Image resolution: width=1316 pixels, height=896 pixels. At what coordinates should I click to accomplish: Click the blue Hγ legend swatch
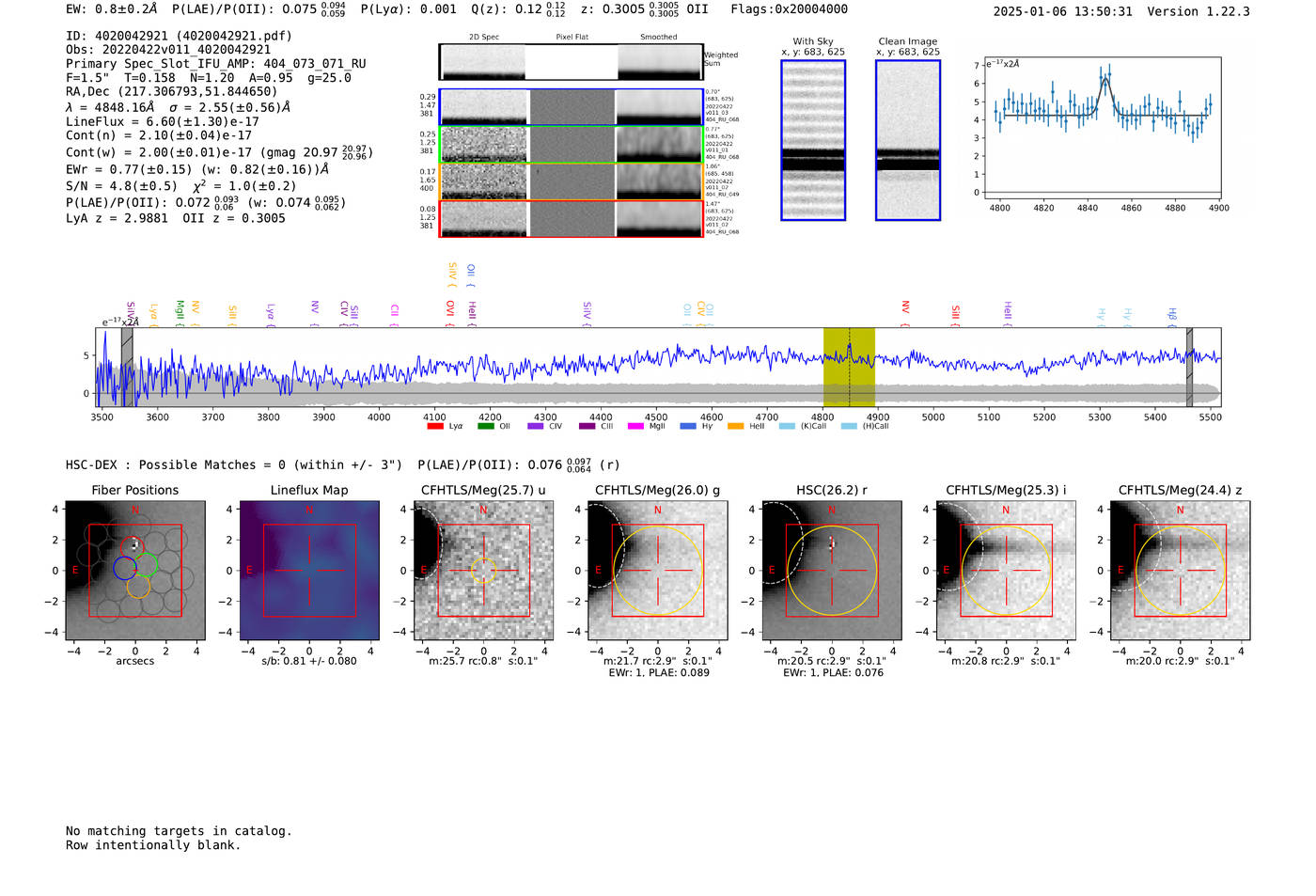[x=688, y=427]
